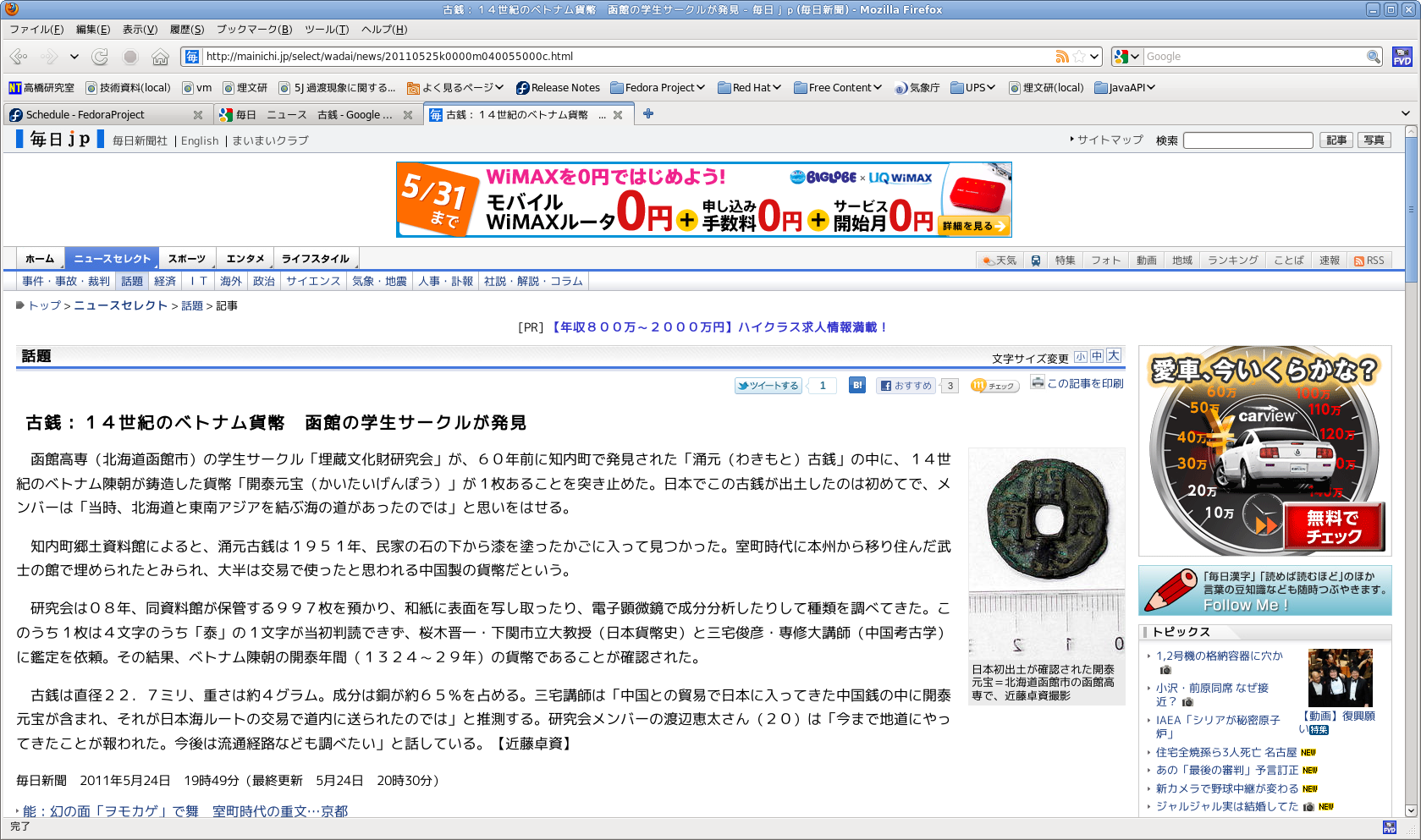Open the サイエンス subcategory link
Screen dimensions: 1421x840
point(313,282)
